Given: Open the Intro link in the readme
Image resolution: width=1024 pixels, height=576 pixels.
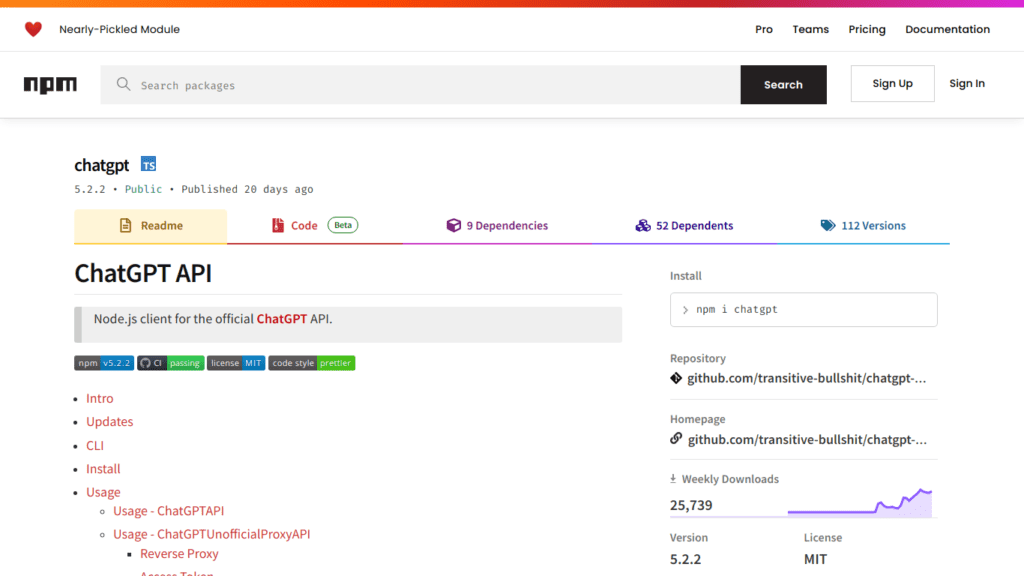Looking at the screenshot, I should [x=99, y=398].
